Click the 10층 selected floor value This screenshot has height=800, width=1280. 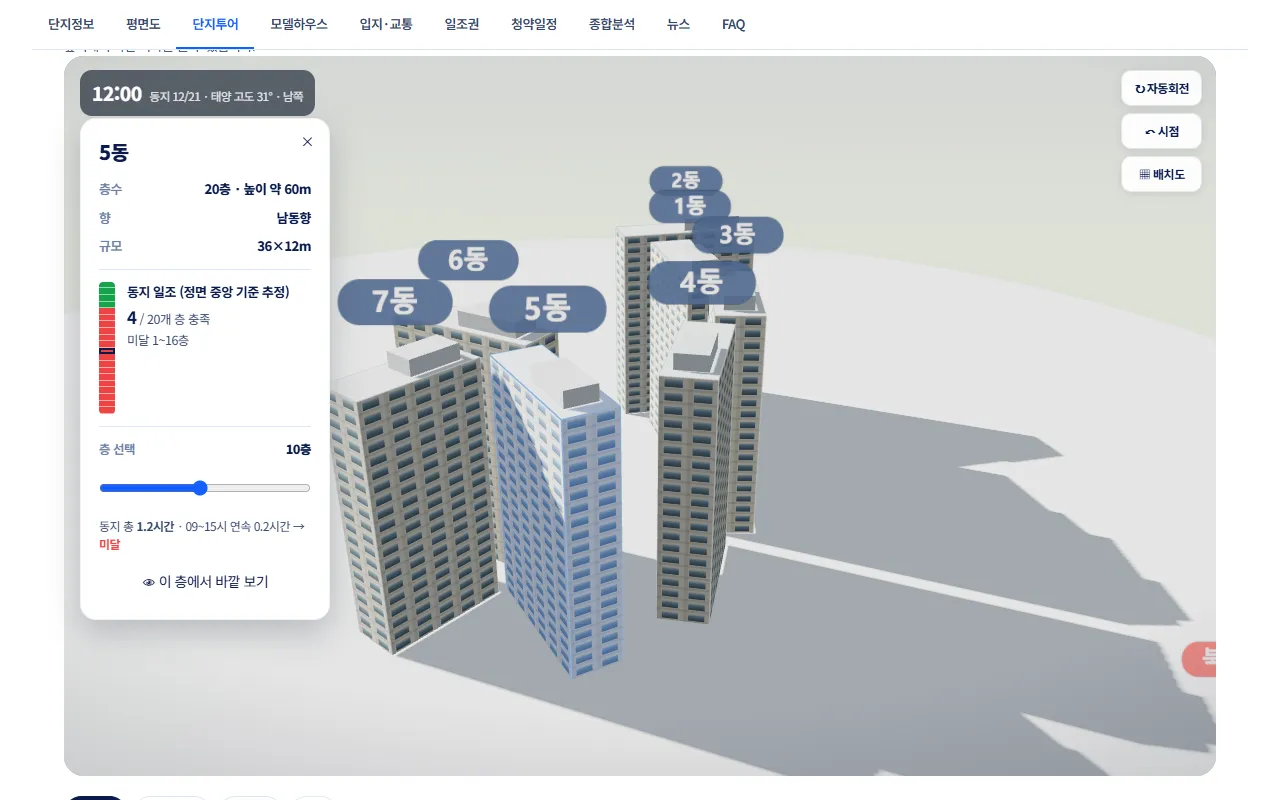298,449
